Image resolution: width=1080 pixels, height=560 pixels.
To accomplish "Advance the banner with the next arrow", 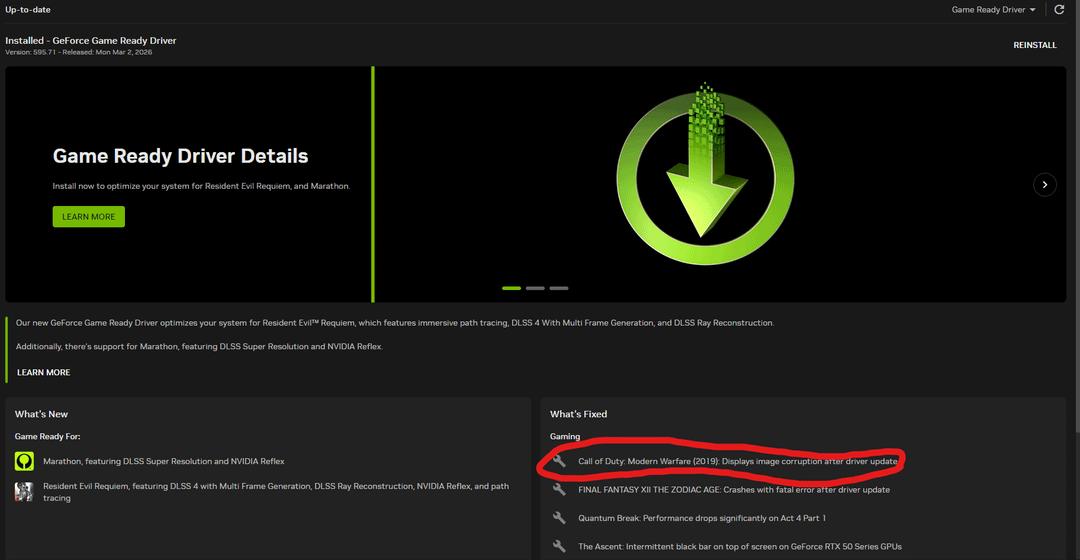I will point(1044,184).
